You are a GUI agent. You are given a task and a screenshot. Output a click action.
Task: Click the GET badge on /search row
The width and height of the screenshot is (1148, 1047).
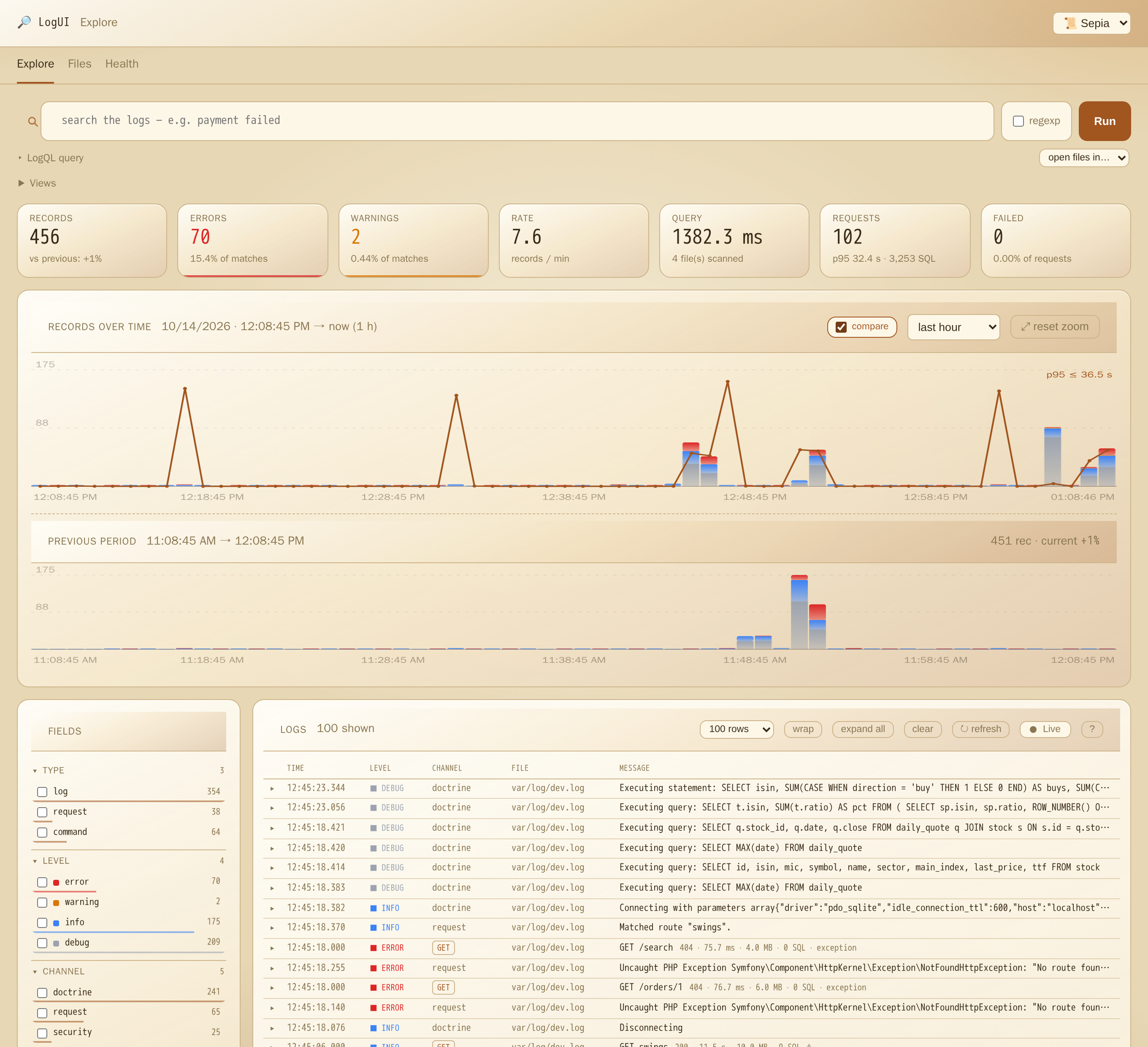(443, 948)
